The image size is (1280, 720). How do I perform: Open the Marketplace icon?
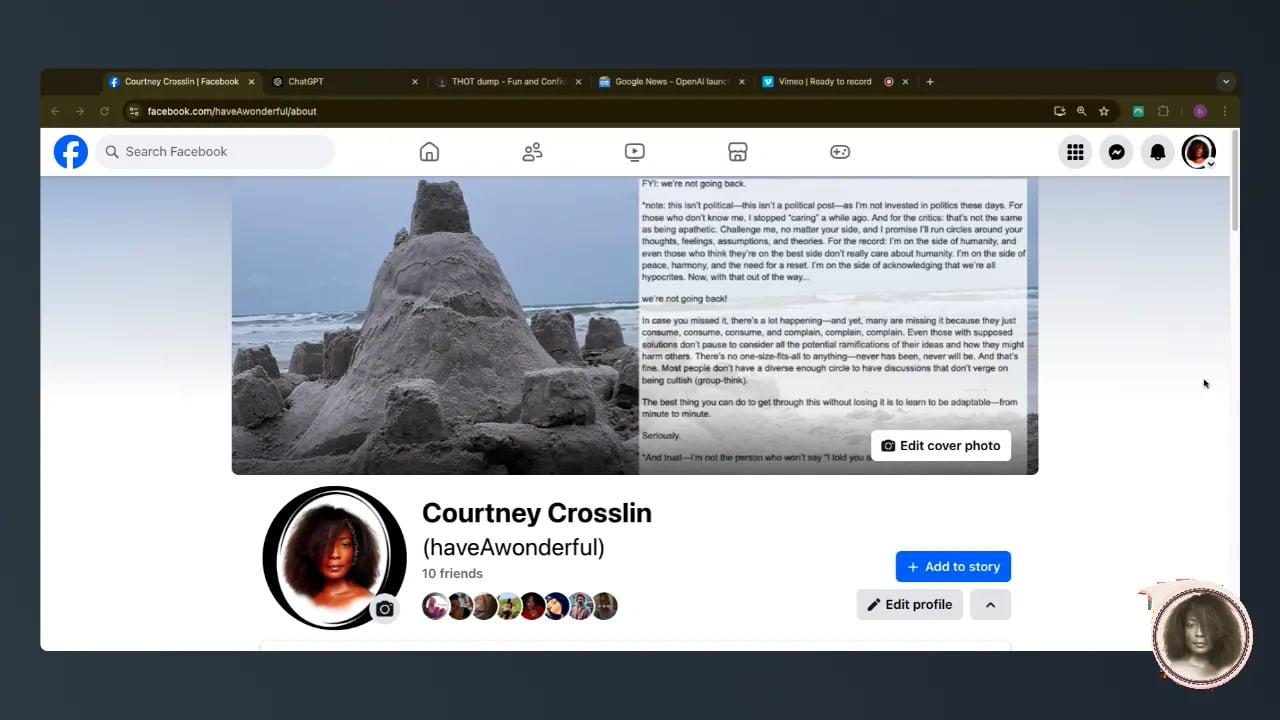coord(737,152)
